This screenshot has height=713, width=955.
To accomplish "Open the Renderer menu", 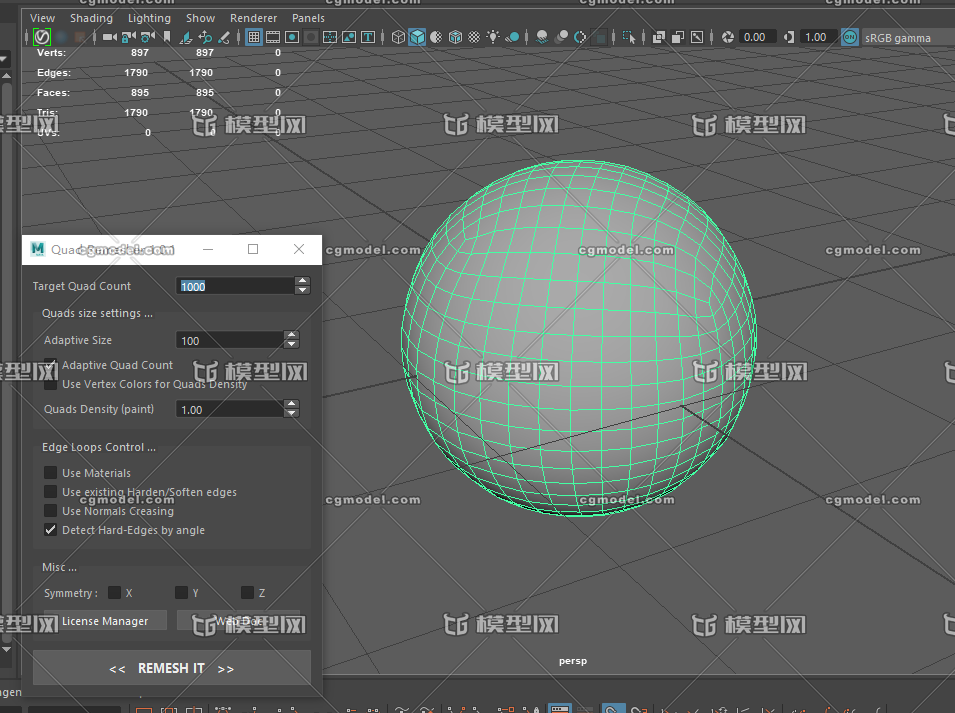I will click(253, 18).
